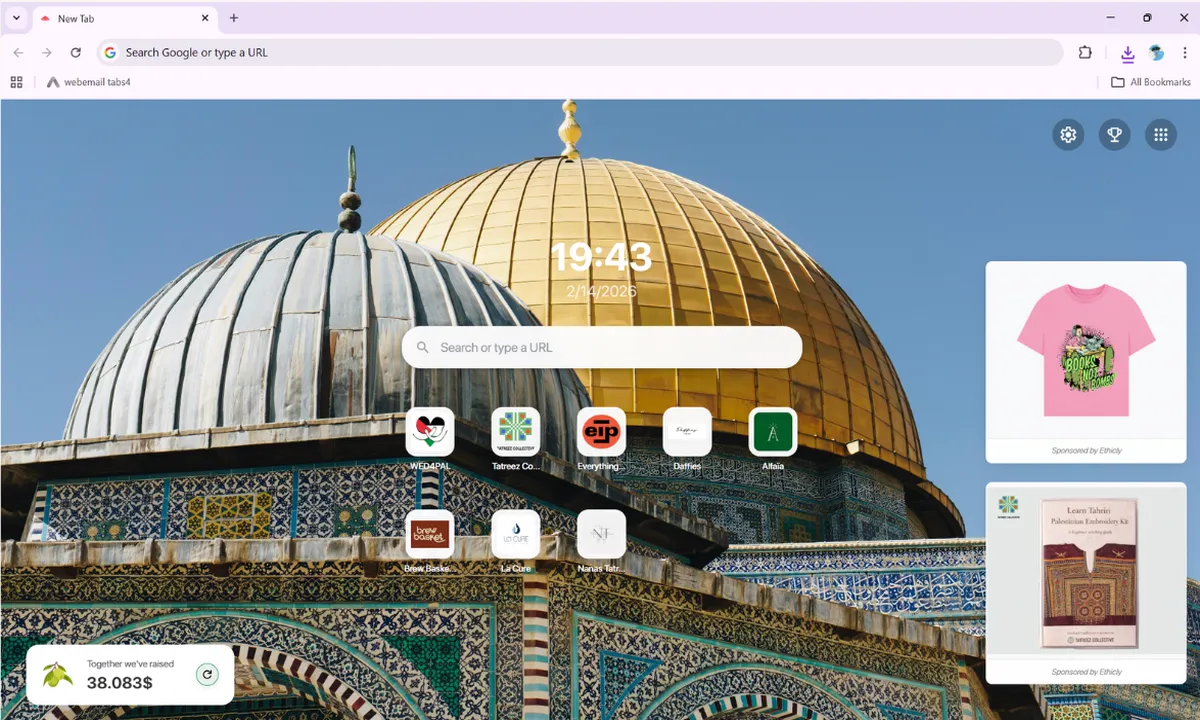The width and height of the screenshot is (1200, 720).
Task: Go forward to next page
Action: [x=47, y=53]
